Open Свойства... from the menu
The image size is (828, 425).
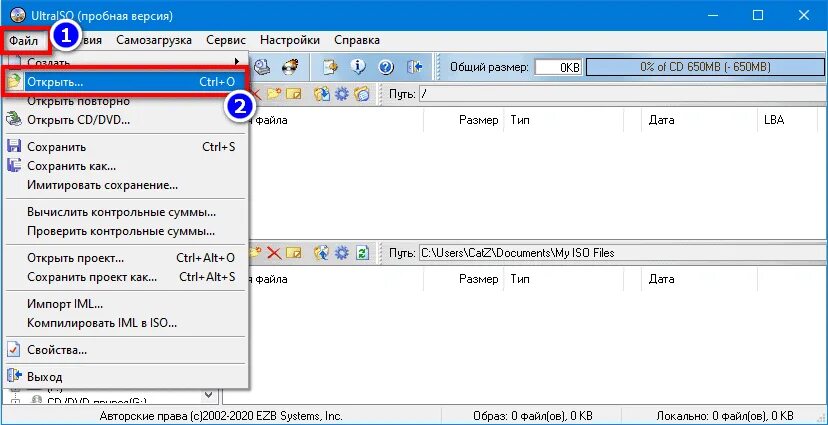127,350
